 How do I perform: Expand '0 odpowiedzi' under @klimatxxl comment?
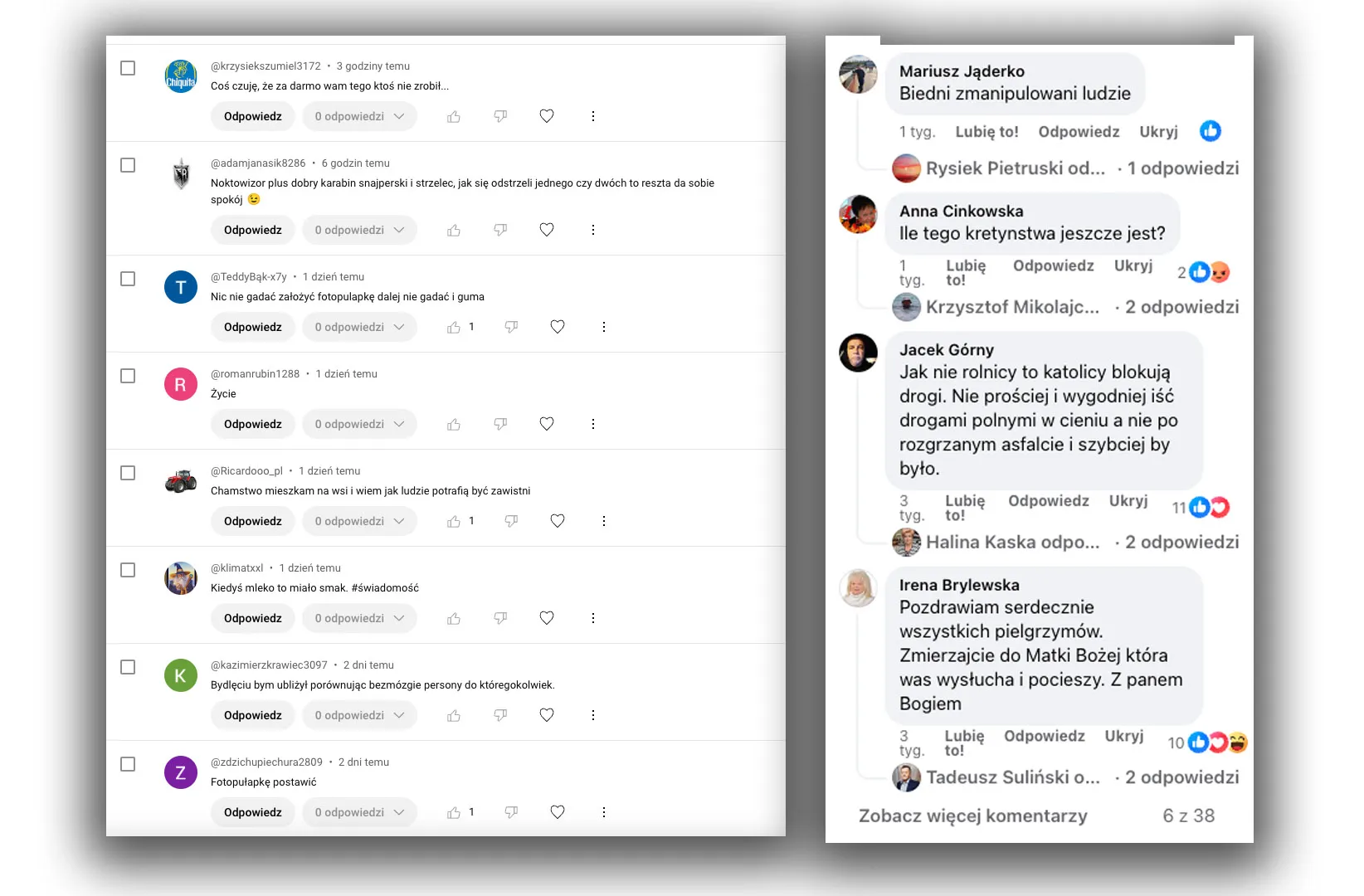tap(359, 619)
